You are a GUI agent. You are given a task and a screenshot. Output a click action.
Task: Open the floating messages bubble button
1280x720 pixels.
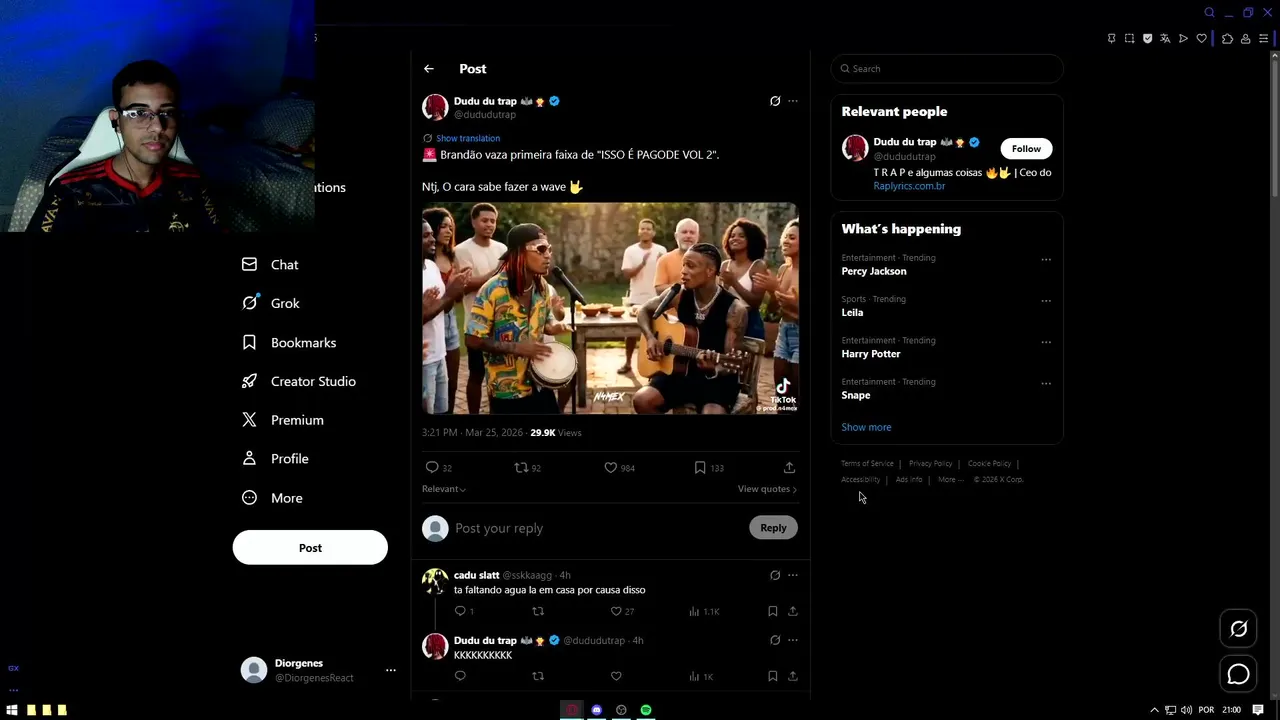(1238, 674)
